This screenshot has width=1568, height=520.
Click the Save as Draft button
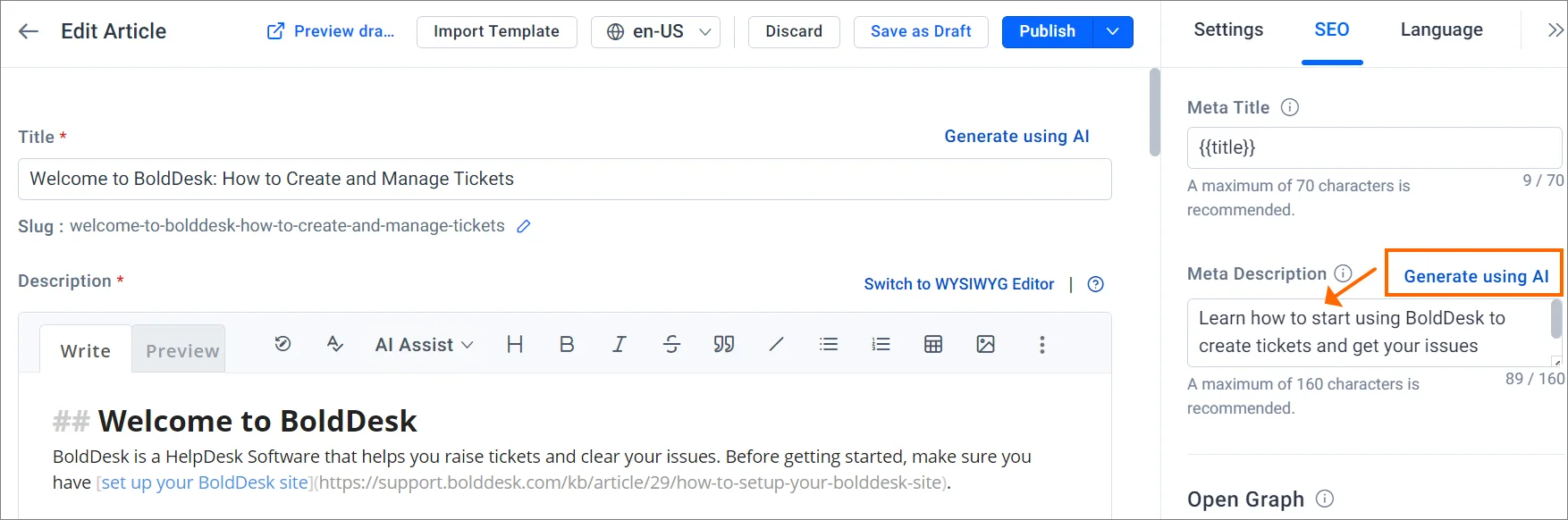pos(921,31)
